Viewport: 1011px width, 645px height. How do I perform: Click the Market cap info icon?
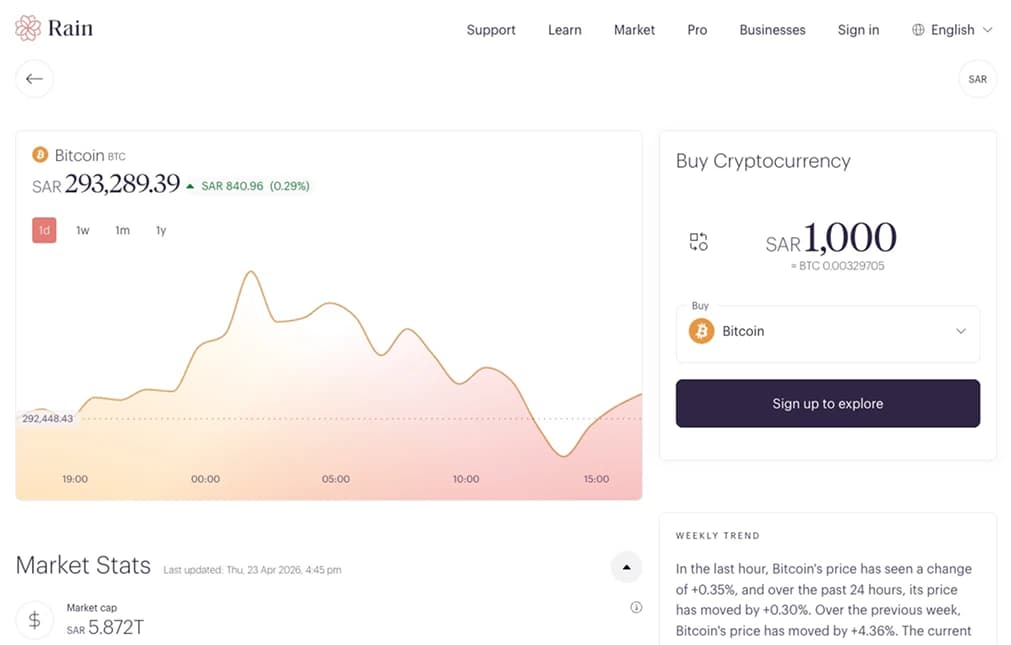636,607
